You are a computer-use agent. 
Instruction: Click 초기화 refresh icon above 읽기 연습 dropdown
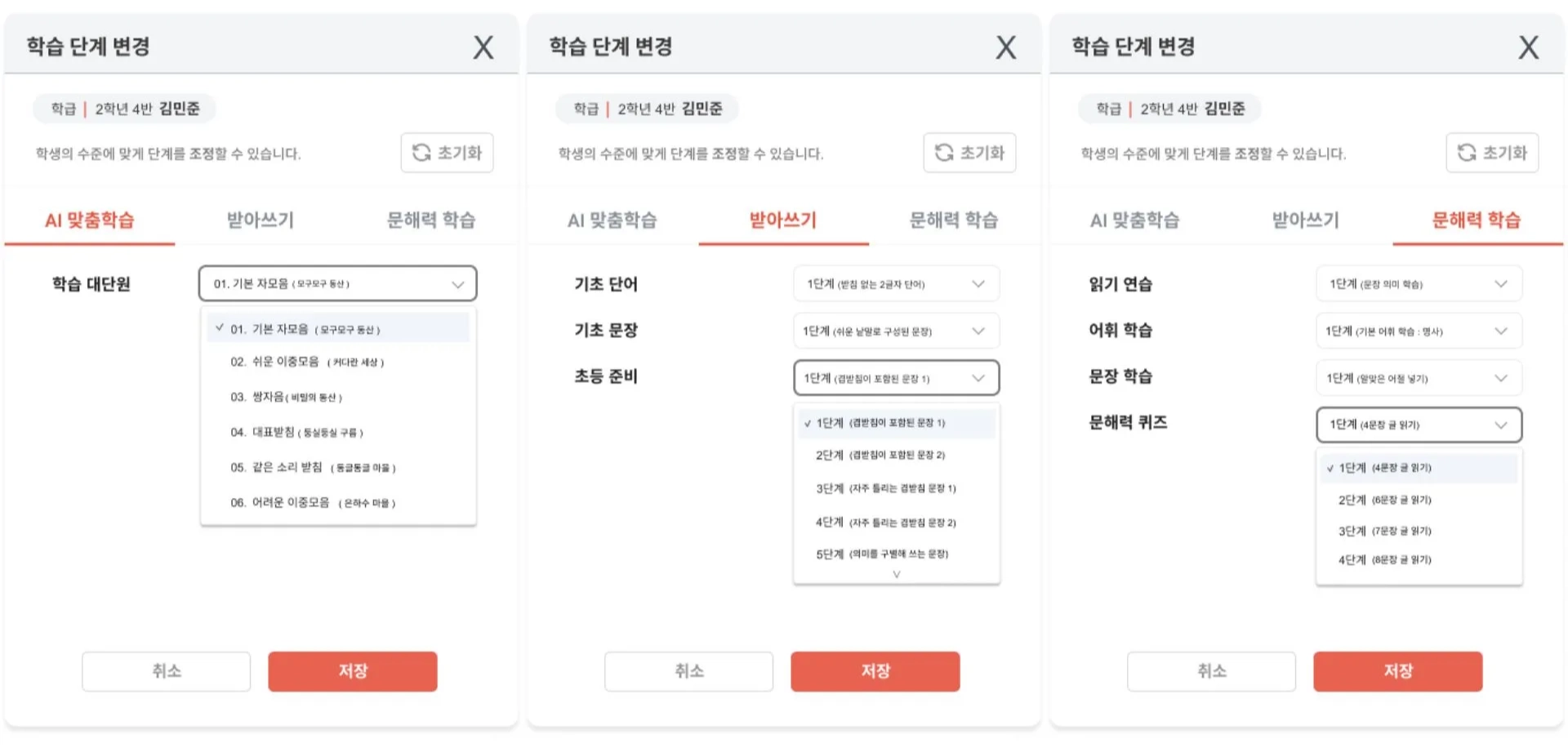1467,153
